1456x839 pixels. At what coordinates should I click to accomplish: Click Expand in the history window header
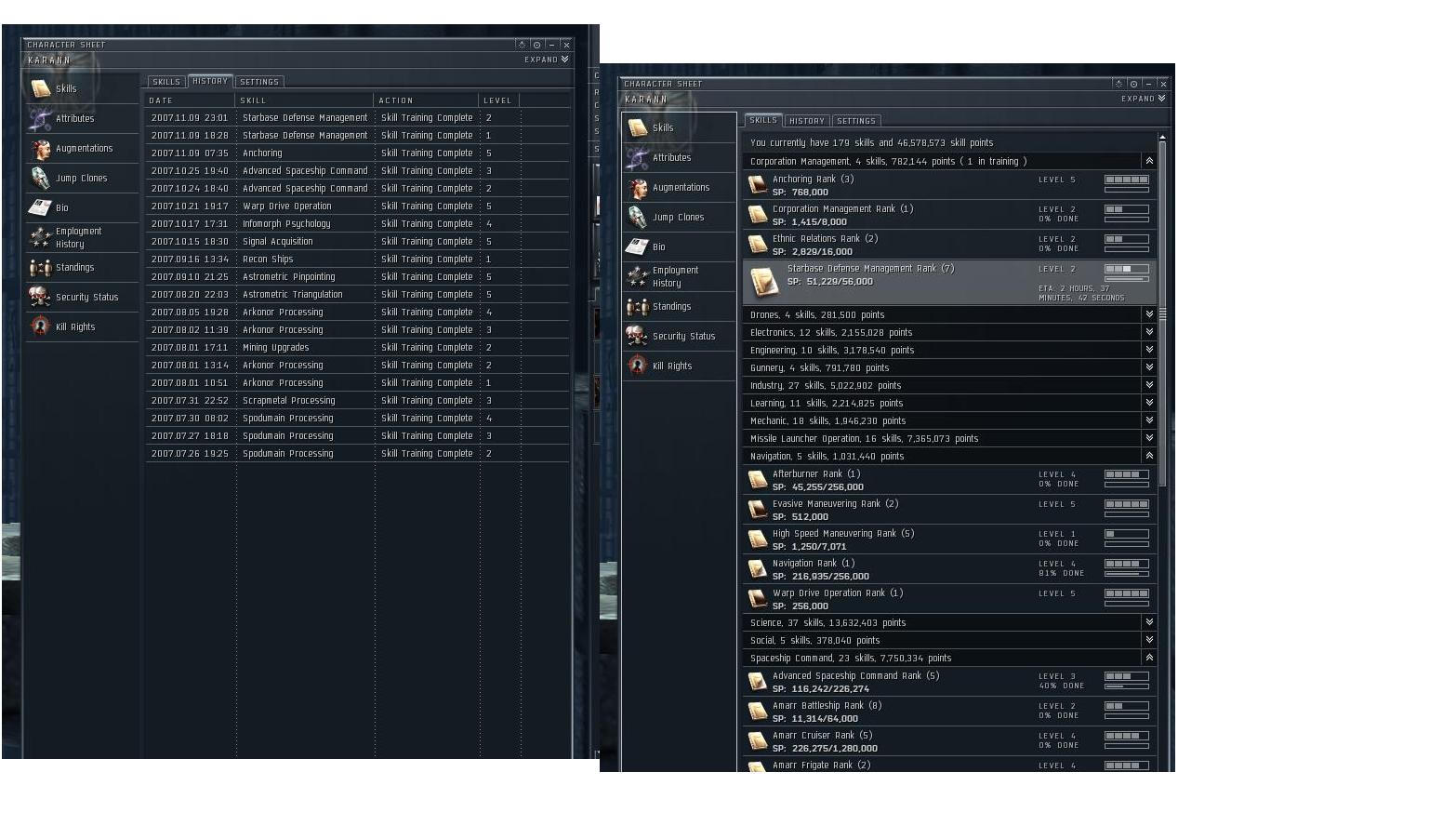[x=547, y=60]
